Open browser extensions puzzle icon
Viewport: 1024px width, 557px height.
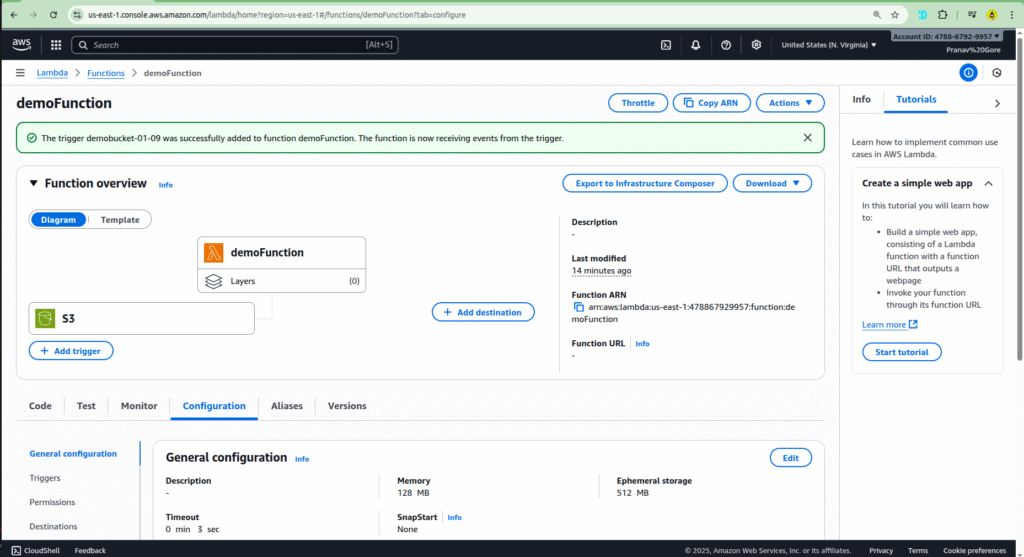point(942,14)
